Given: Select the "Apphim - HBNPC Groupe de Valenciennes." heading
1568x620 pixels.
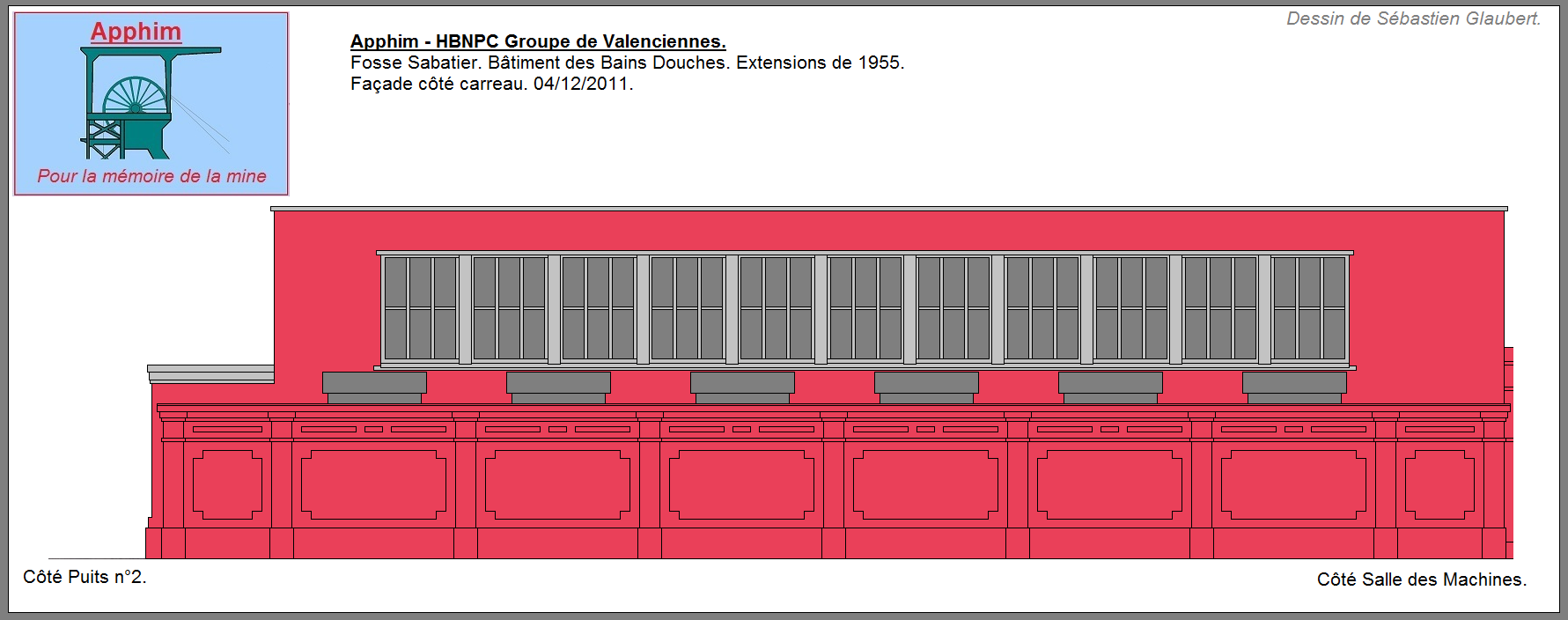Looking at the screenshot, I should (538, 41).
